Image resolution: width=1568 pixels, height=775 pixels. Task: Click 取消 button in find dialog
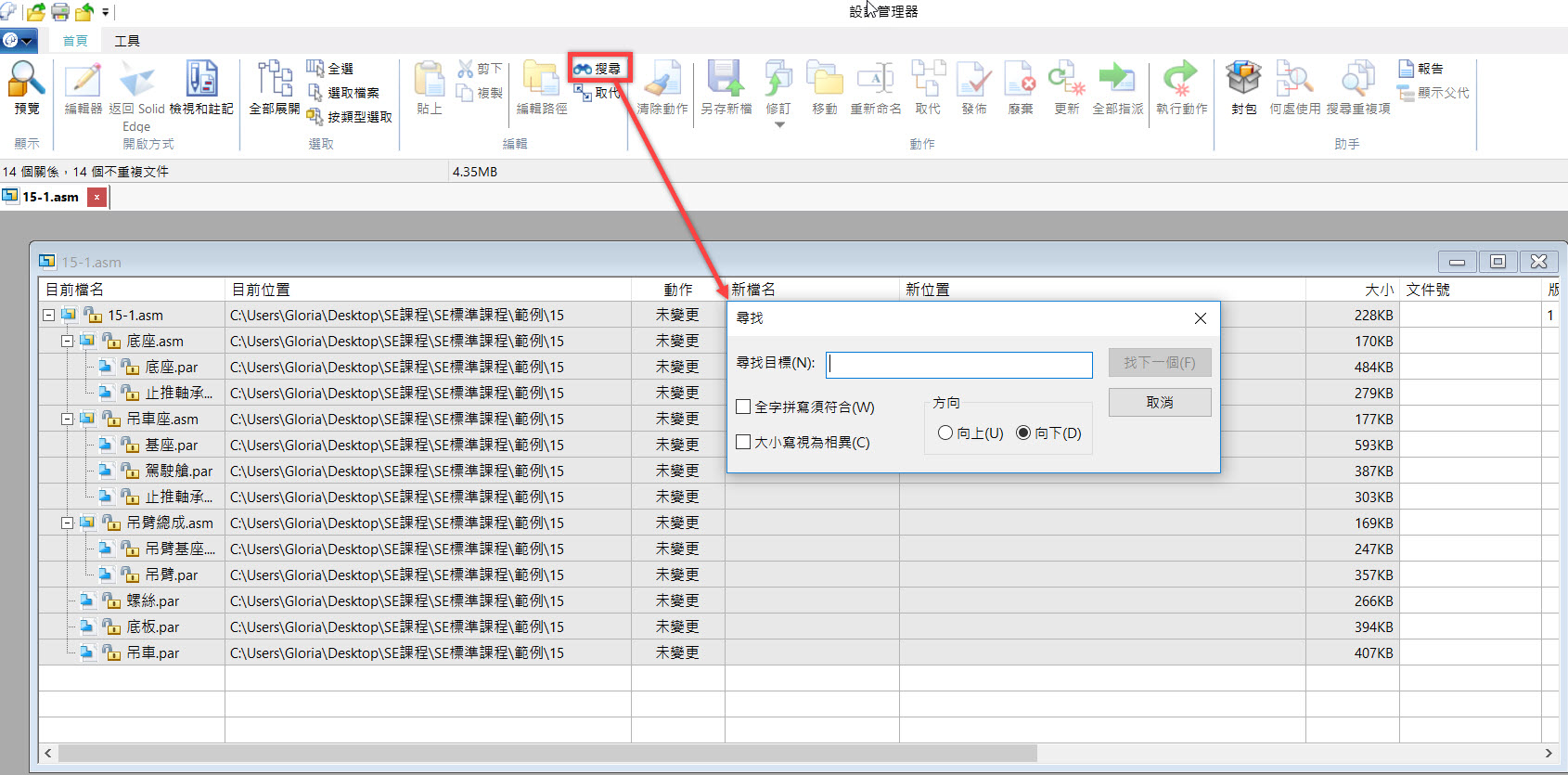pyautogui.click(x=1160, y=402)
